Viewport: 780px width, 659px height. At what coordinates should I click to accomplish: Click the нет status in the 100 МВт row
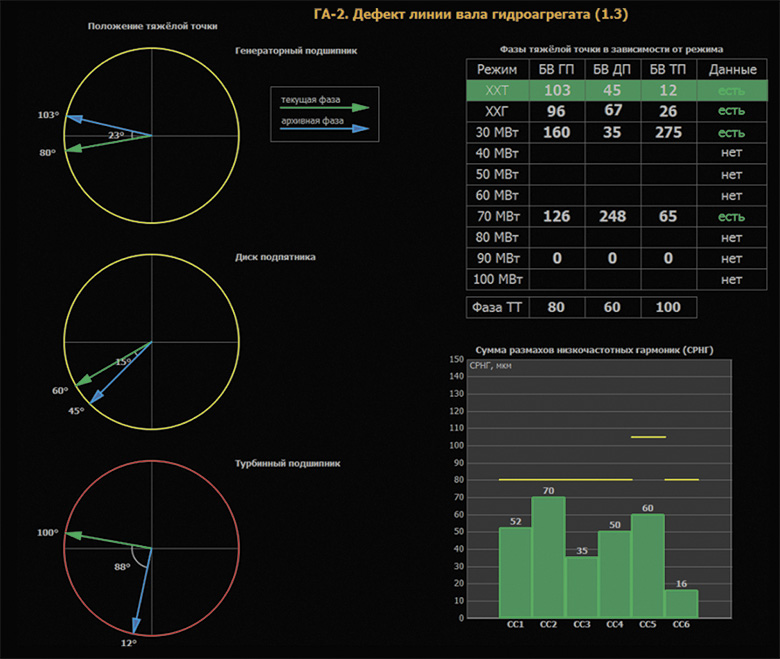(x=731, y=279)
